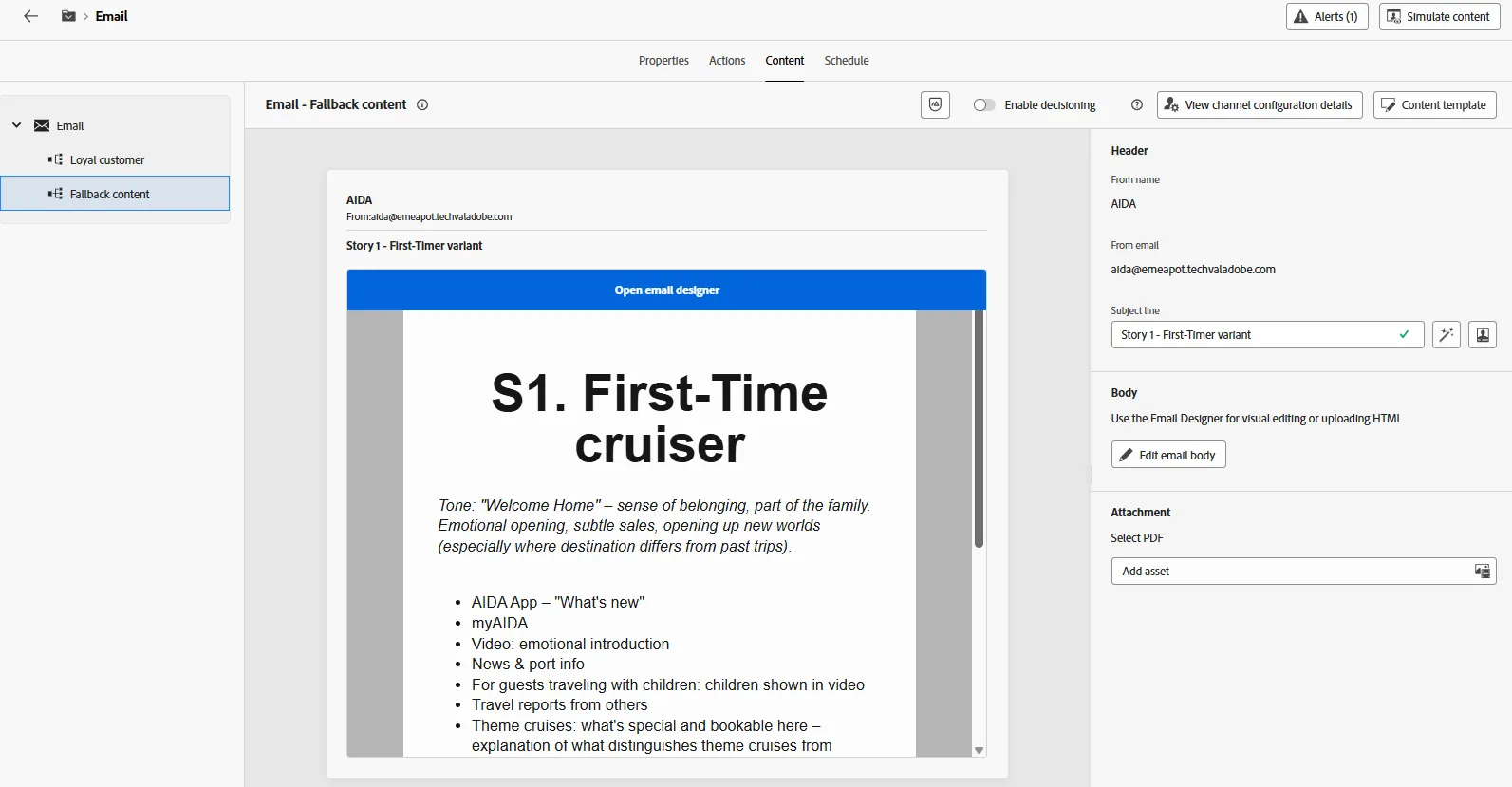The image size is (1512, 787).
Task: Toggle the Enable decisioning switch
Action: coord(984,105)
